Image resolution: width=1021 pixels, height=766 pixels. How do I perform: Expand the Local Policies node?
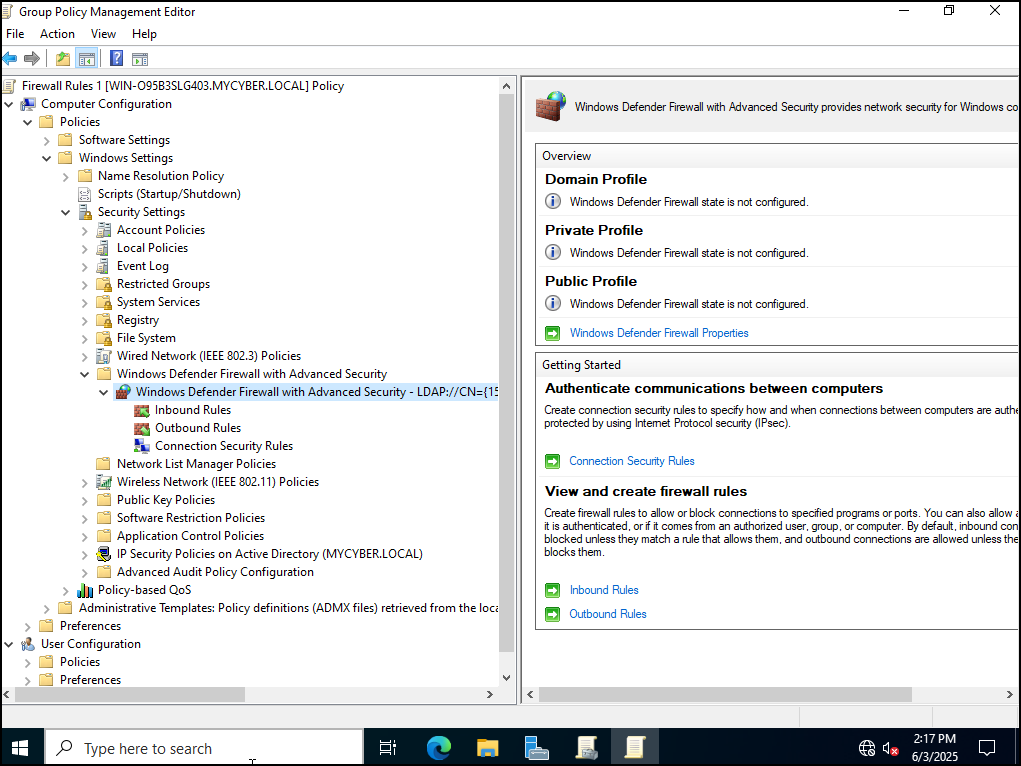point(84,249)
